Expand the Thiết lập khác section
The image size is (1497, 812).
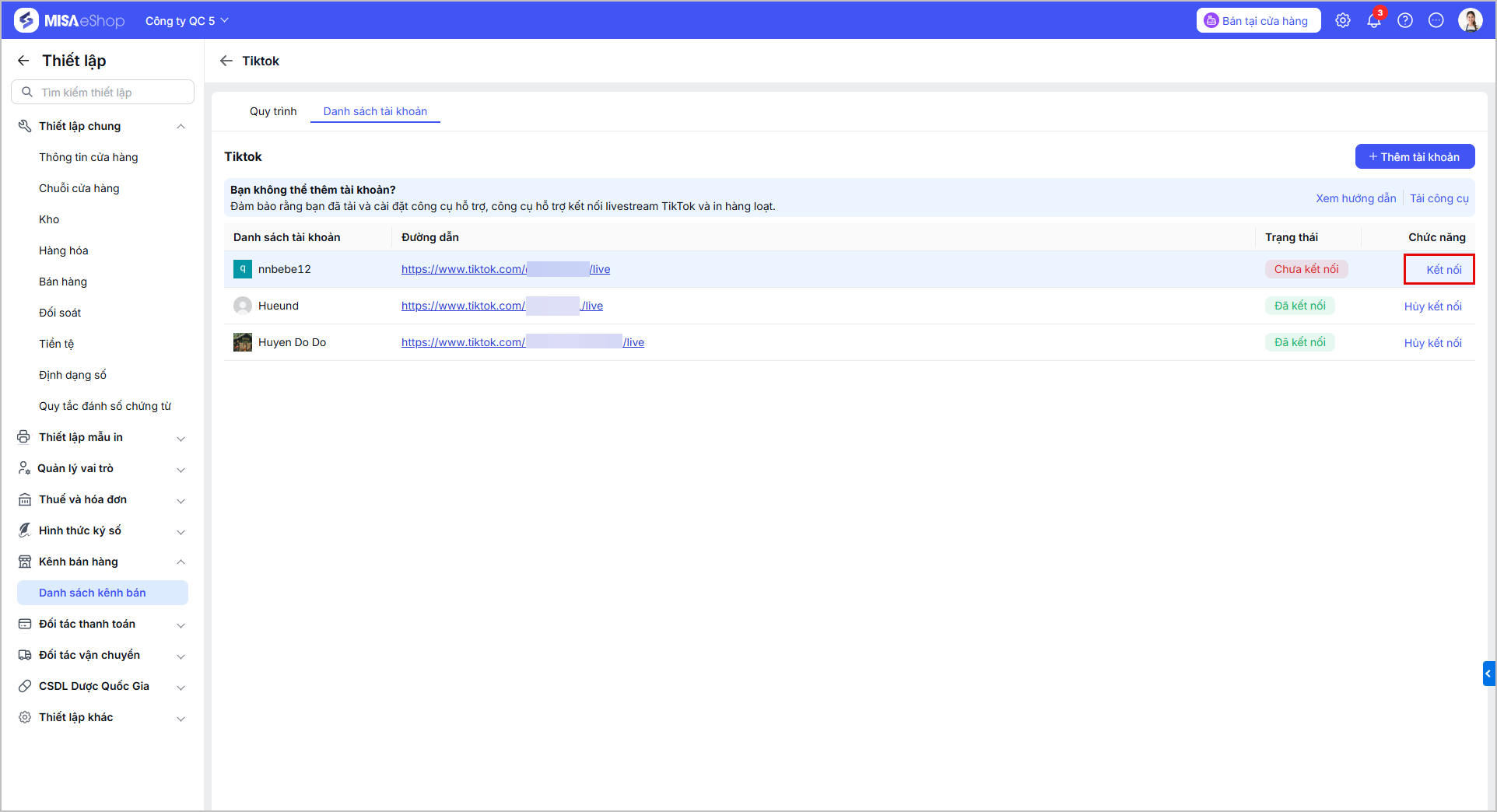tap(181, 718)
